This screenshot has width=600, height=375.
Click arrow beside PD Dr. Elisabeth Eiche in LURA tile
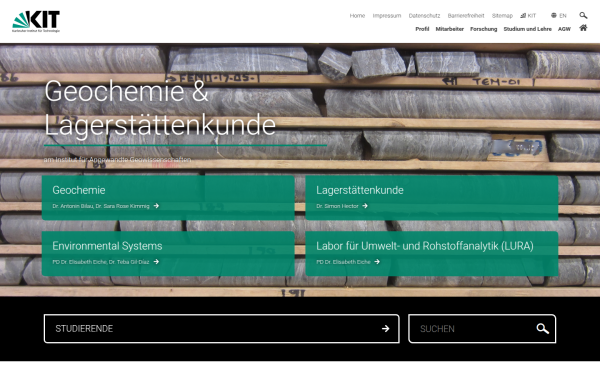pyautogui.click(x=377, y=262)
